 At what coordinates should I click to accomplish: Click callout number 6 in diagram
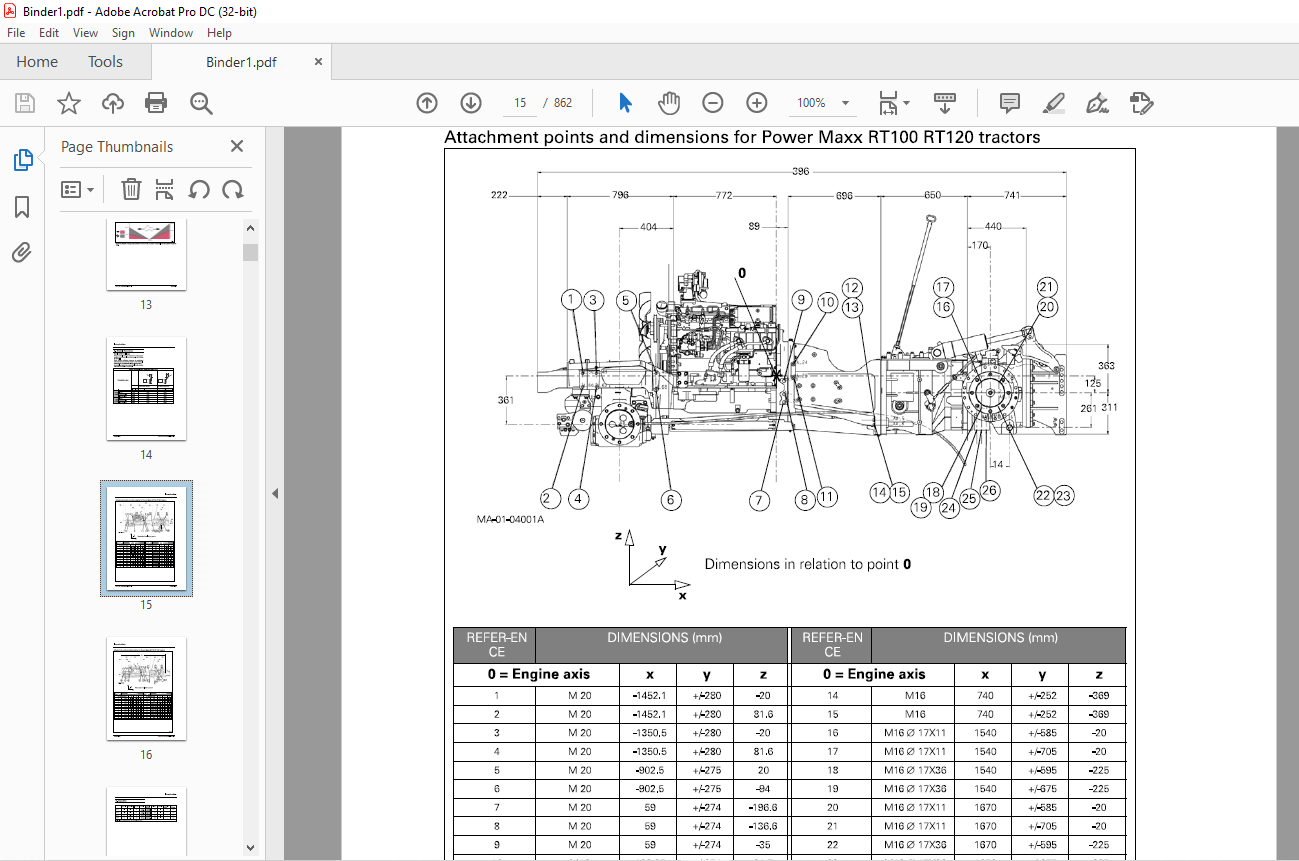tap(671, 499)
